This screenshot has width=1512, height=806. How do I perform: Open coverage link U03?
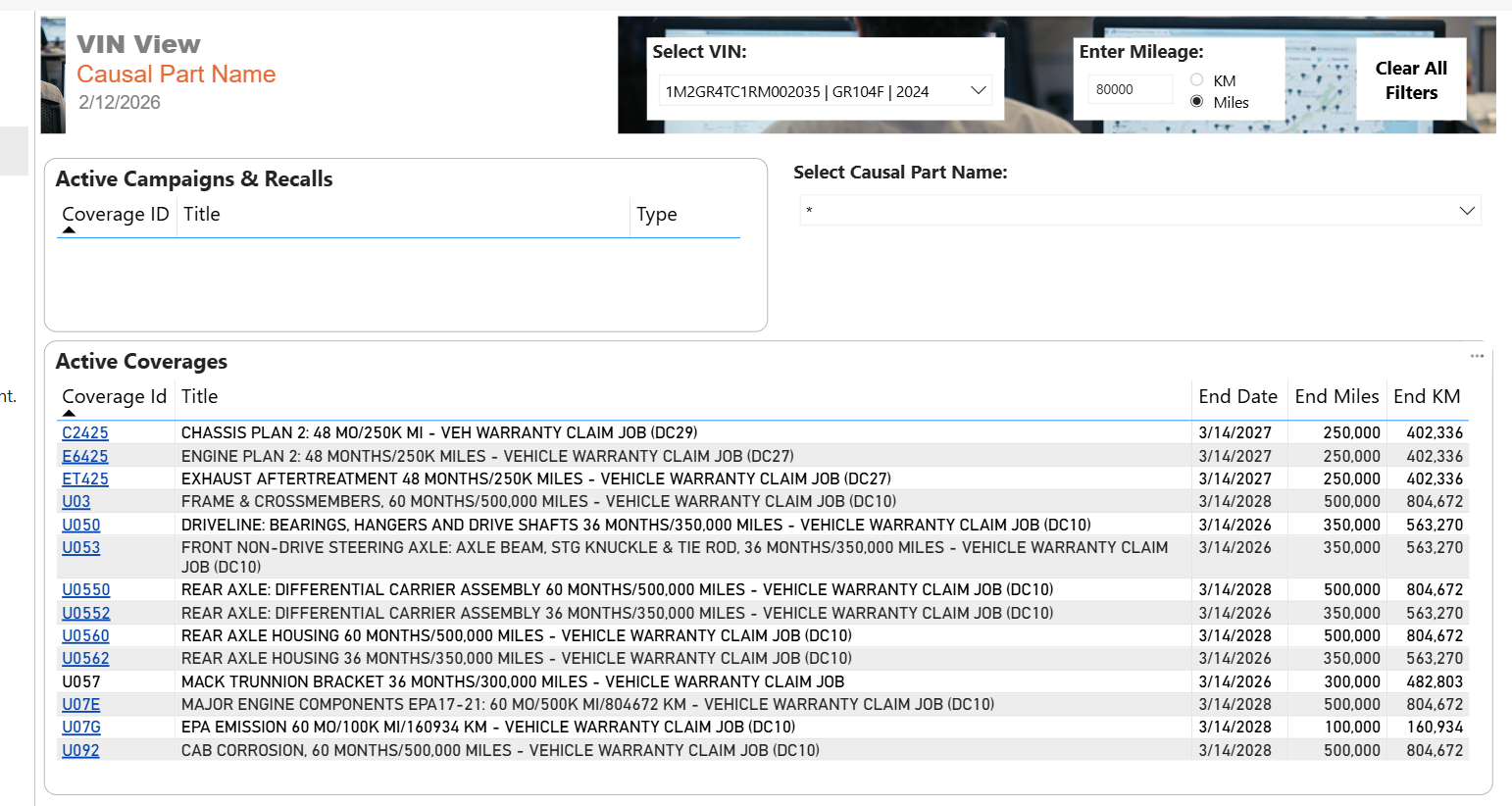click(76, 502)
